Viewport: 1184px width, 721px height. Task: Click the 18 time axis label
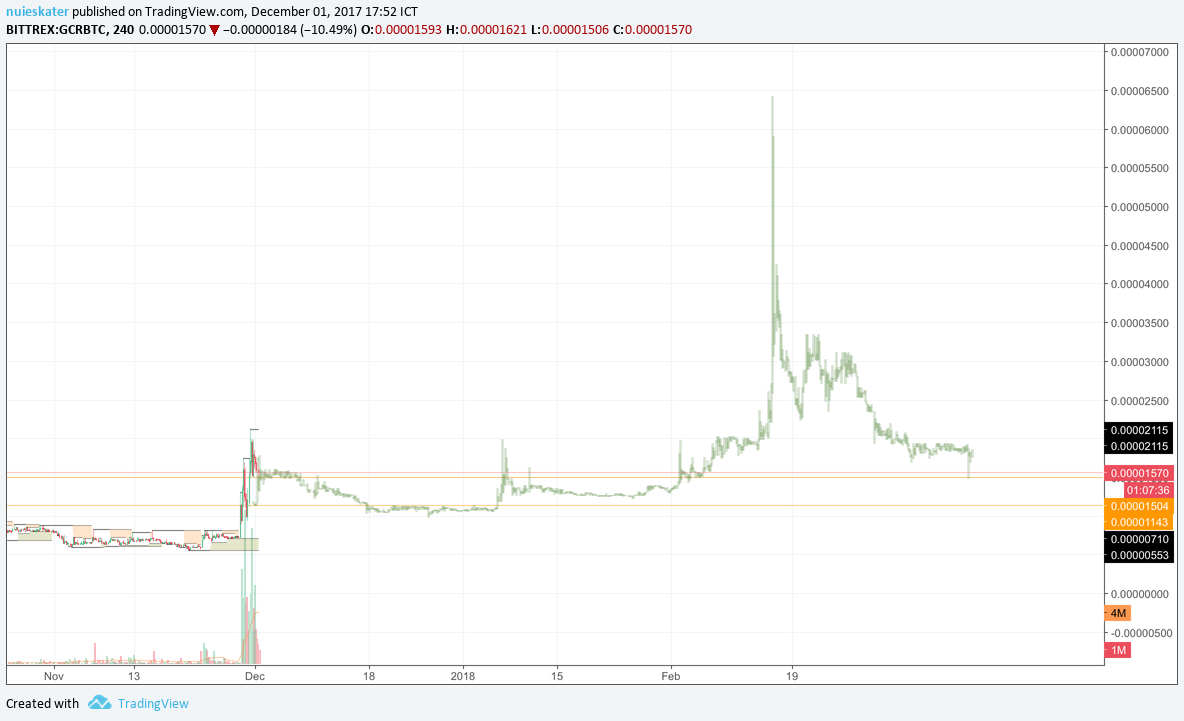click(x=368, y=676)
